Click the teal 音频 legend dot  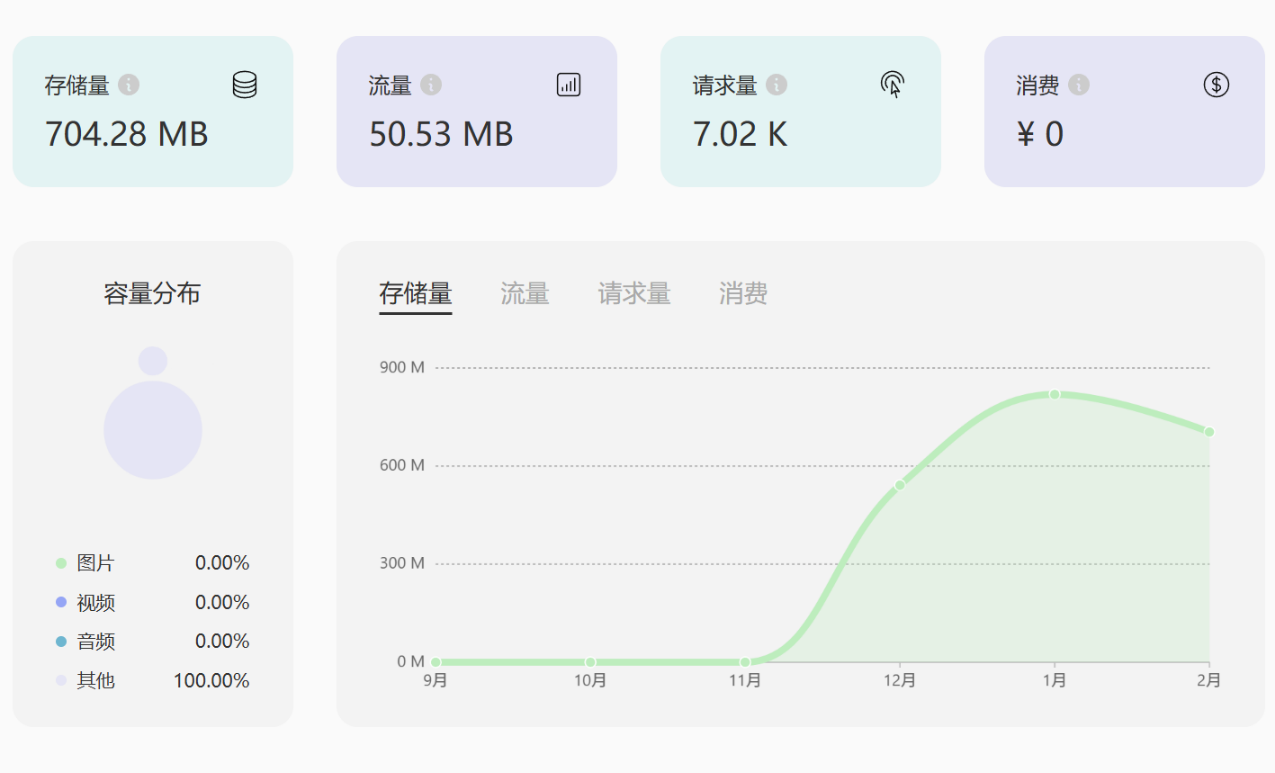tap(61, 641)
